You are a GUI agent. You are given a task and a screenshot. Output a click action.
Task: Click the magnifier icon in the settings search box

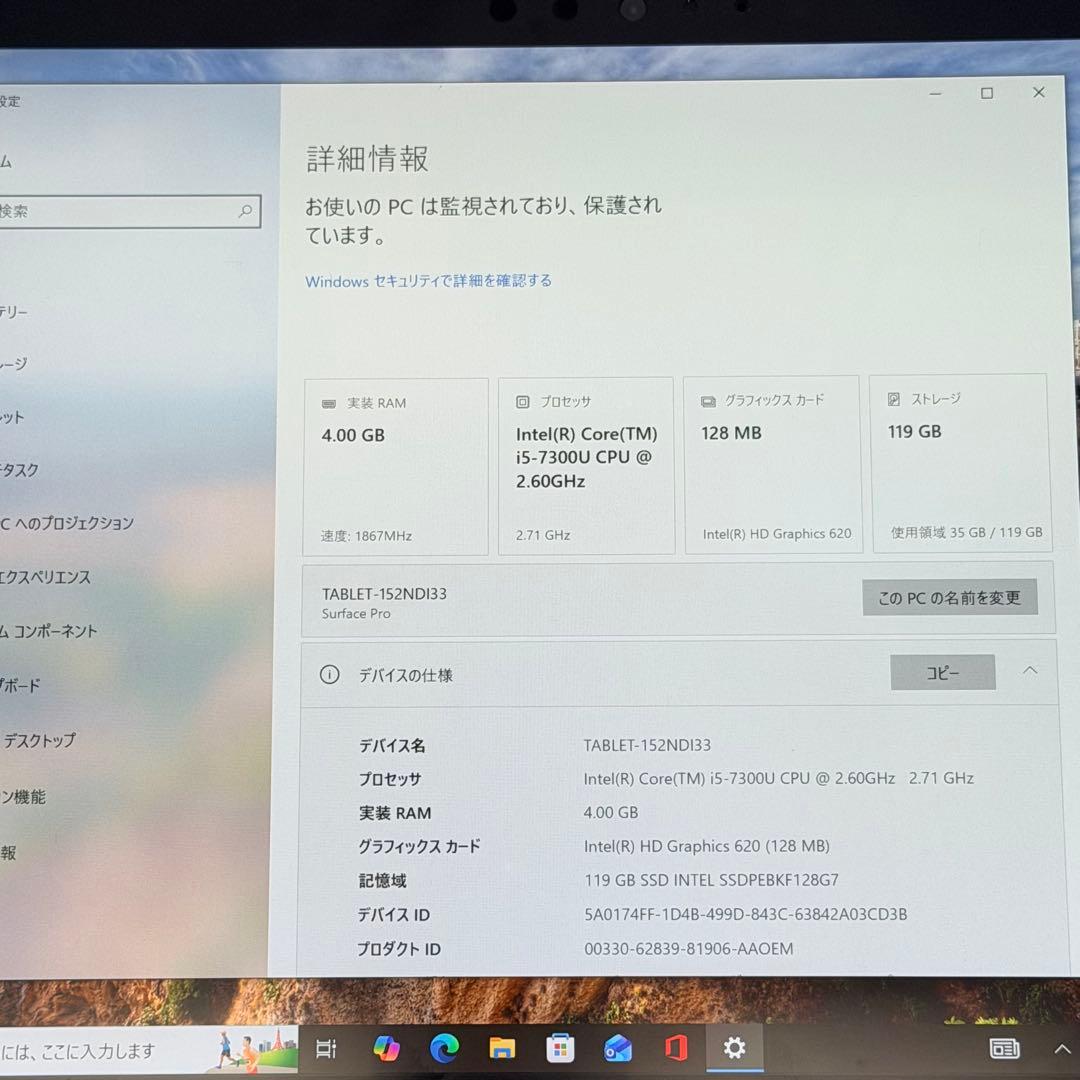tap(245, 211)
